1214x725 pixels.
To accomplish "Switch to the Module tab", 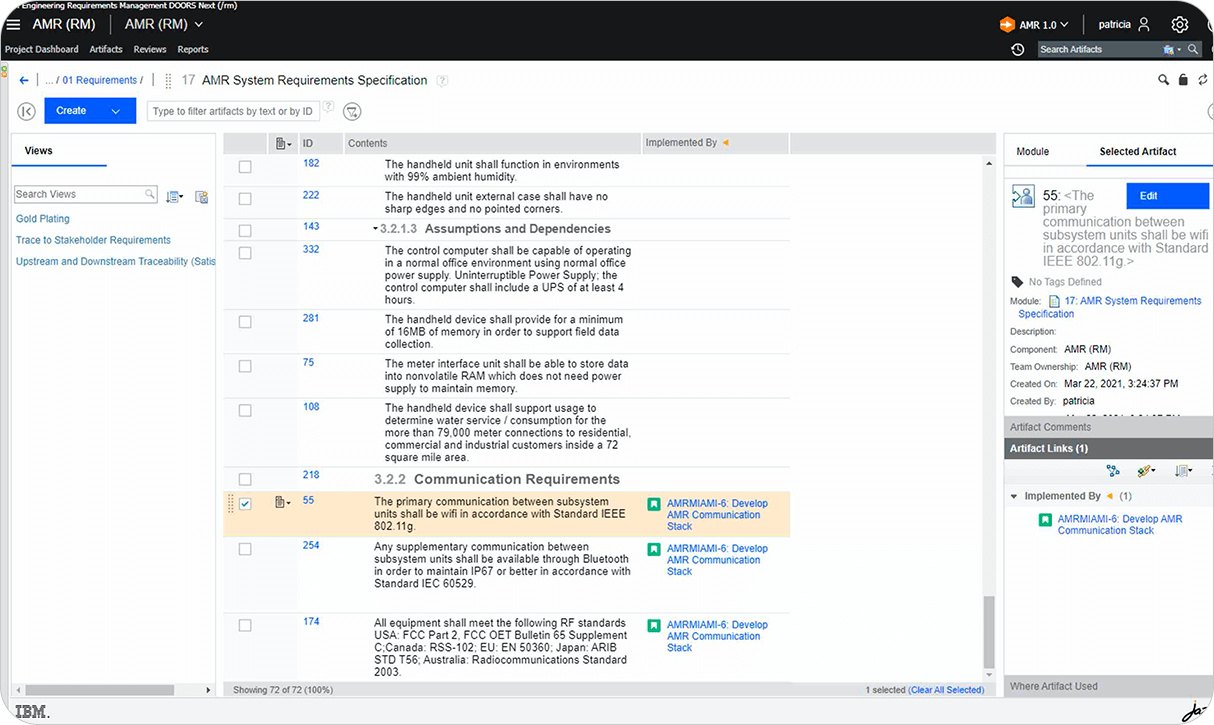I will click(x=1033, y=152).
